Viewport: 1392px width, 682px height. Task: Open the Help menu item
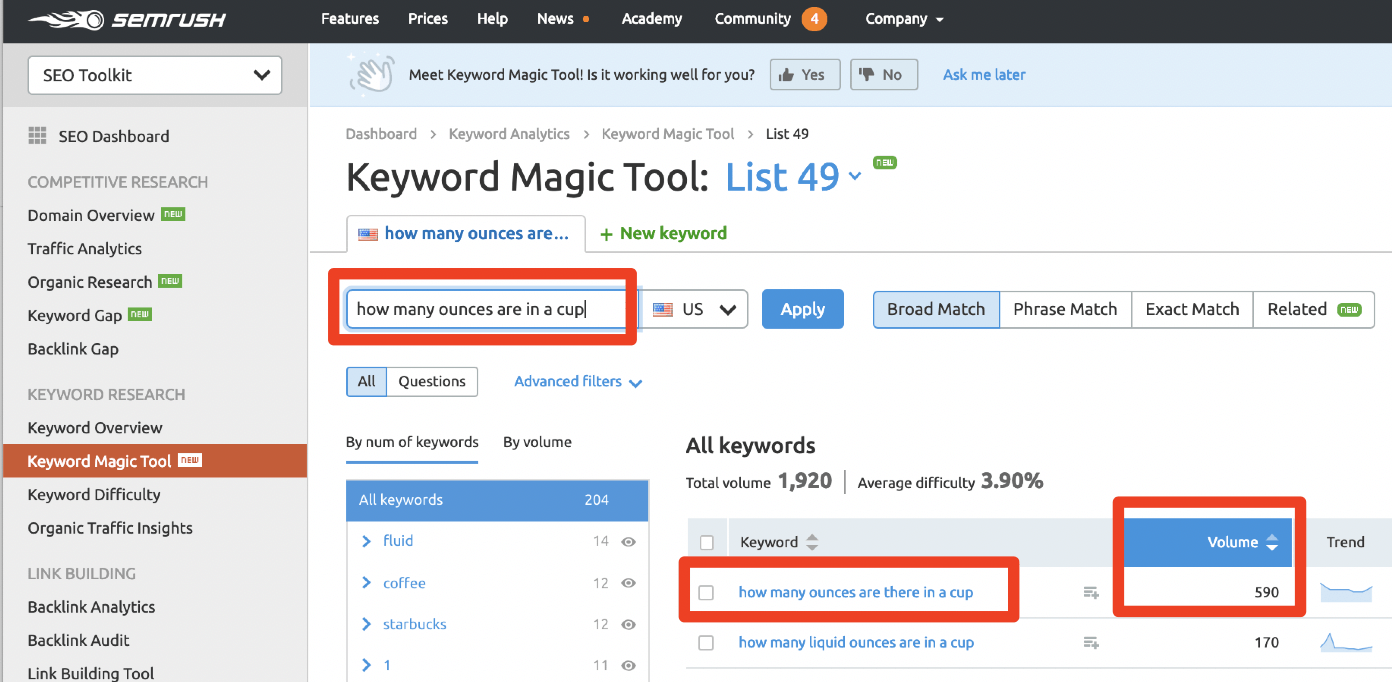(492, 19)
